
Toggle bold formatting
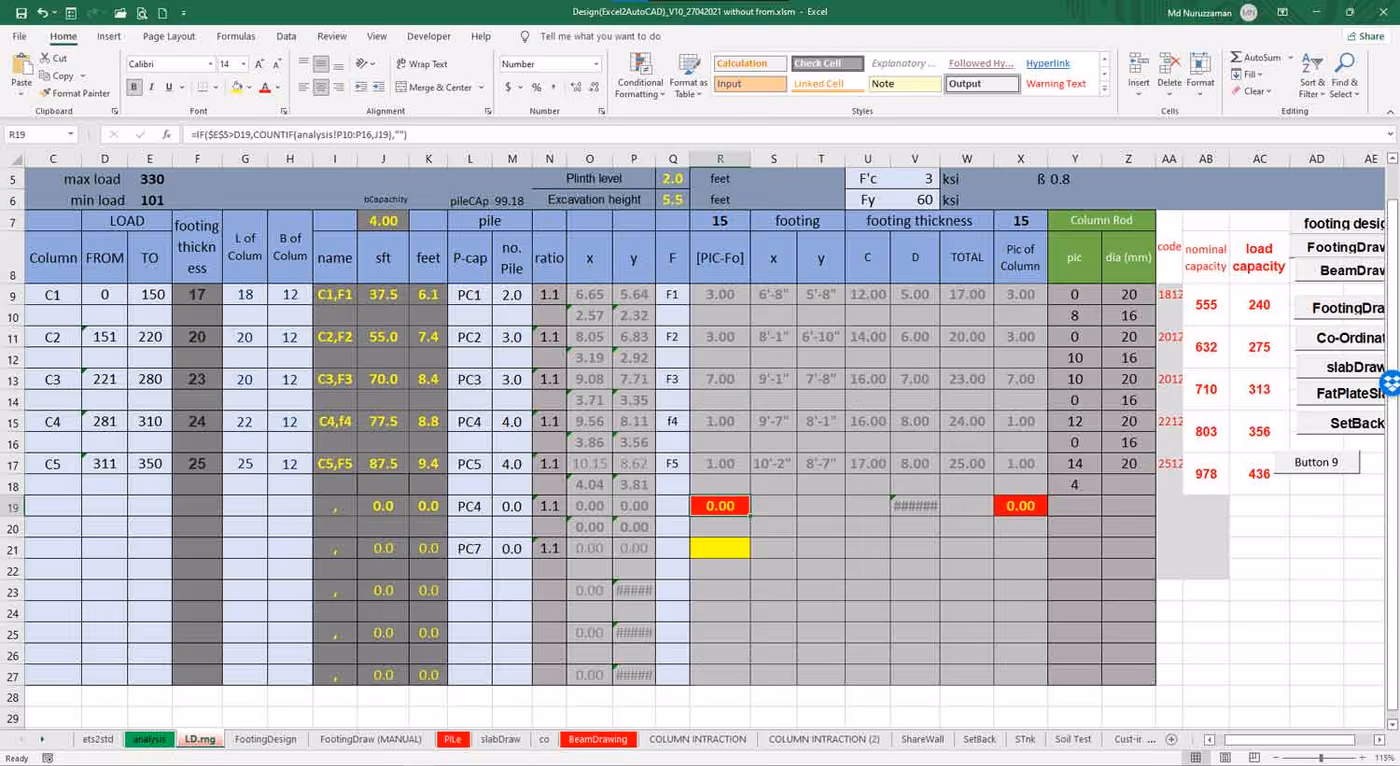134,88
